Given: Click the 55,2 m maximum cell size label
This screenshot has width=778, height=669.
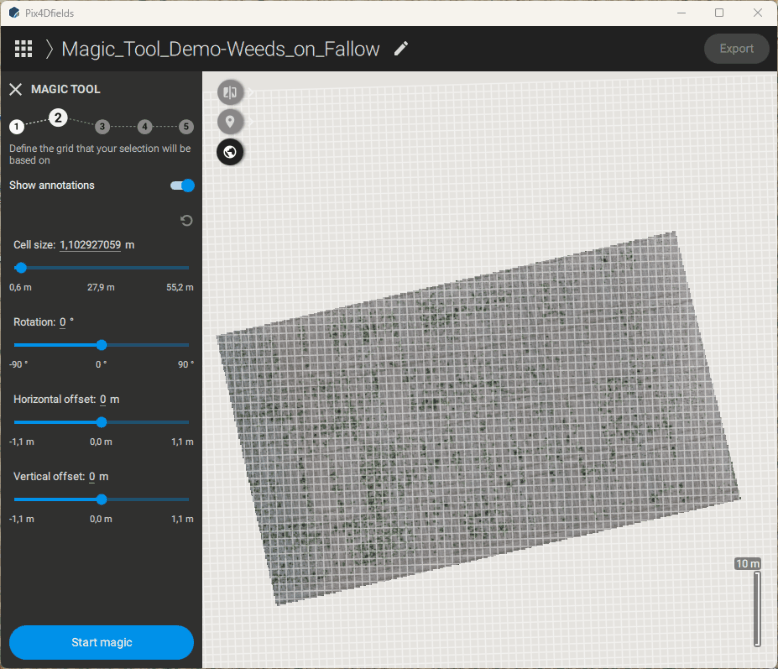Looking at the screenshot, I should coord(180,287).
